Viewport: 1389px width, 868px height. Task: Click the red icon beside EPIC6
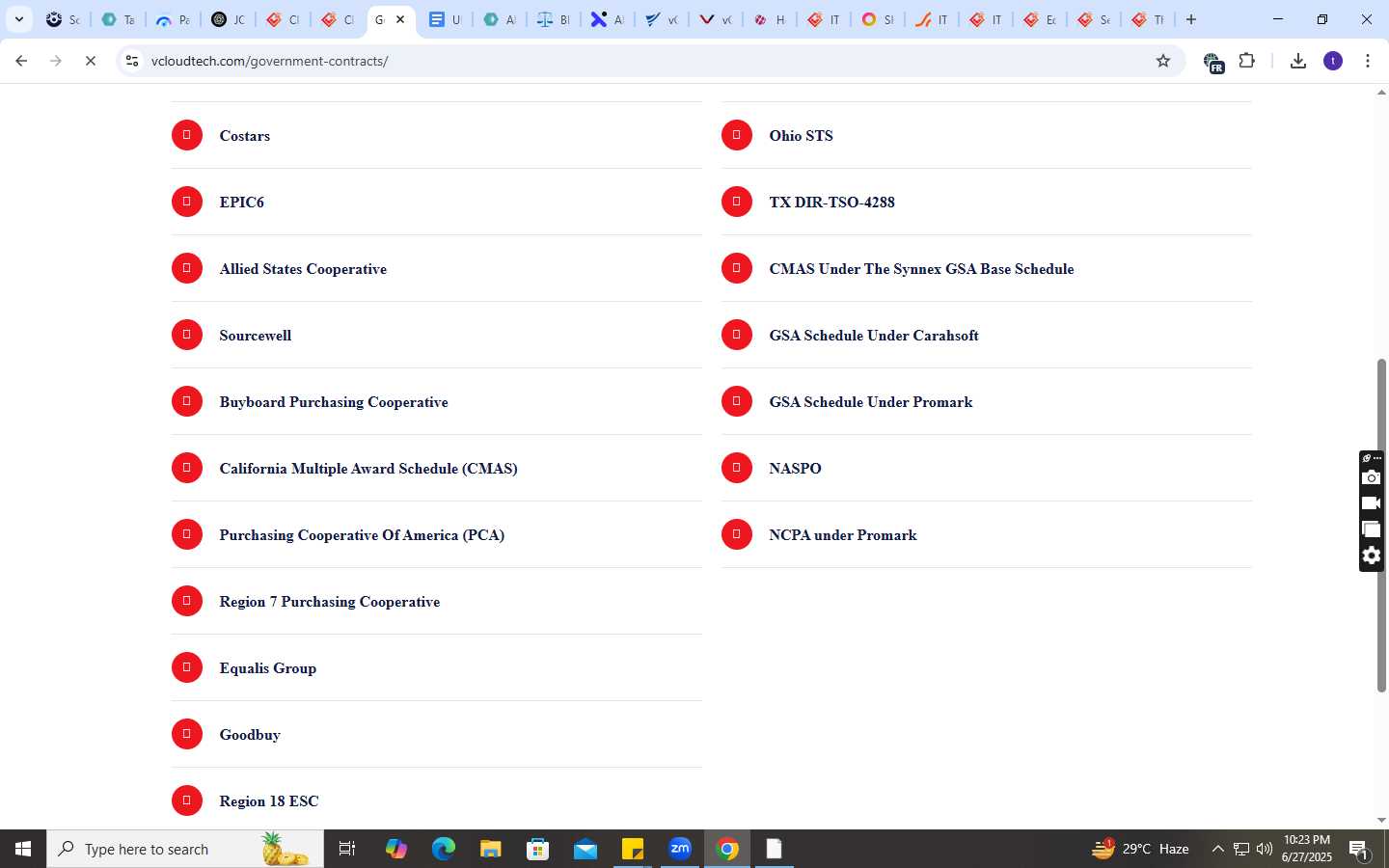(187, 202)
